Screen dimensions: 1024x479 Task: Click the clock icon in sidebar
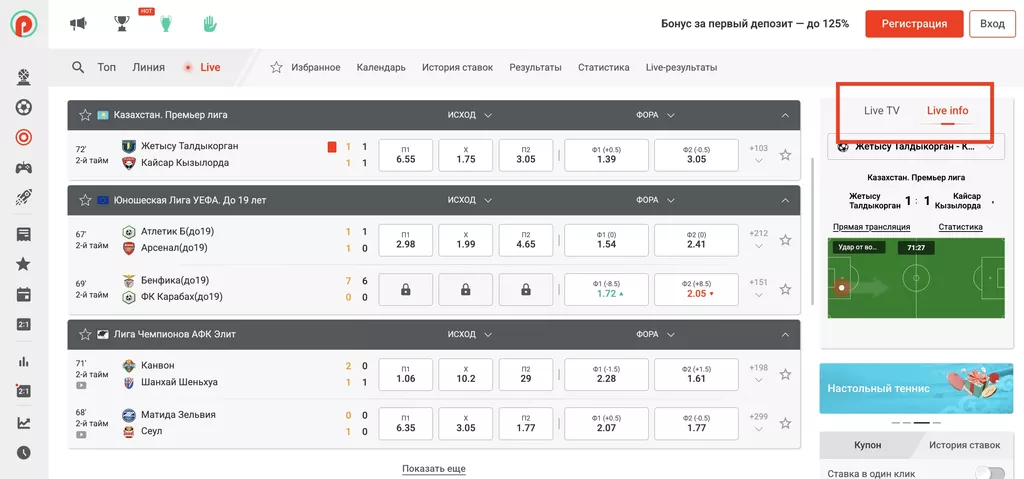tap(24, 453)
